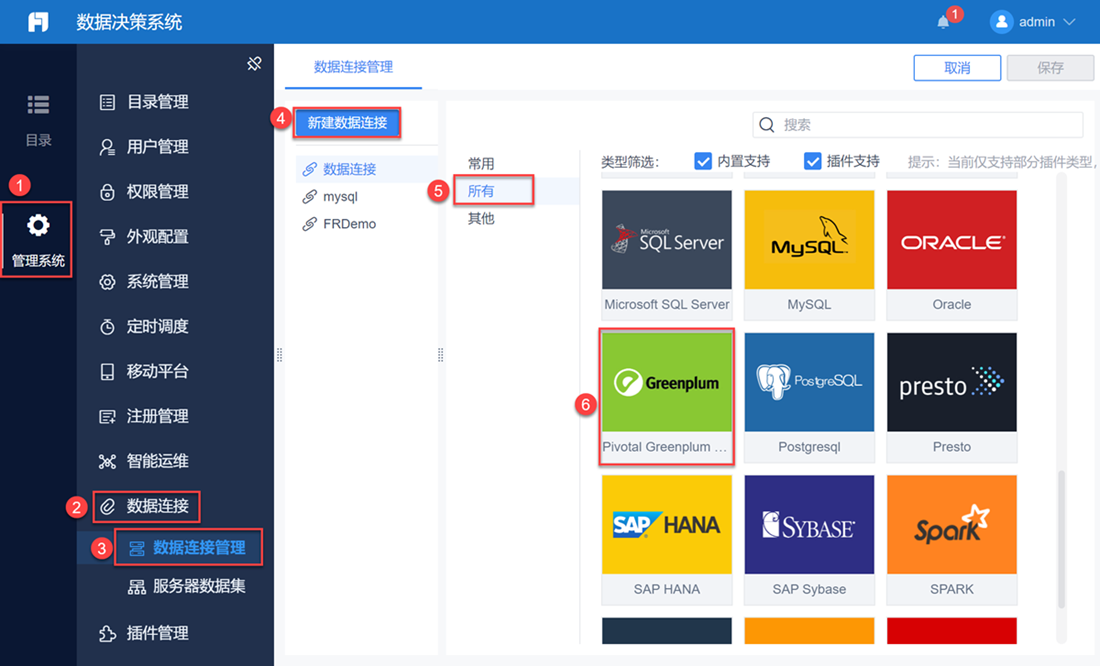Click the 外观配置 paint roller icon
Viewport: 1100px width, 666px height.
107,237
